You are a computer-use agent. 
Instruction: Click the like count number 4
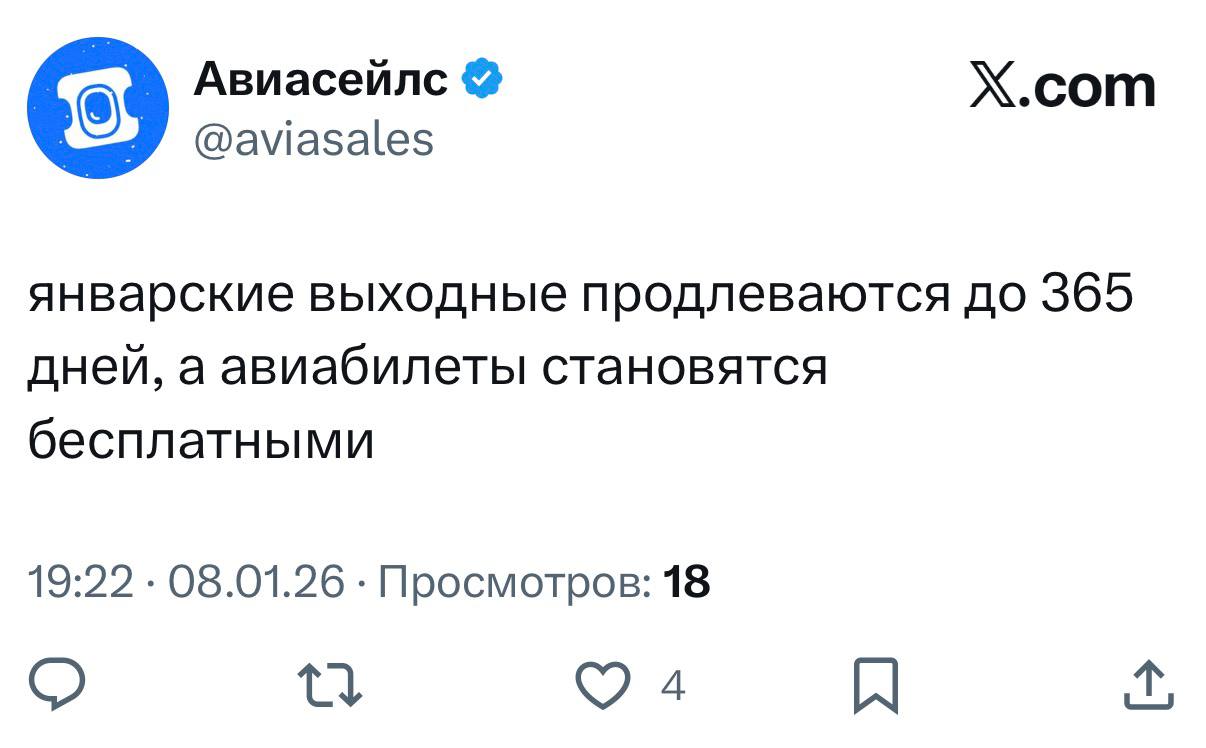(x=674, y=687)
